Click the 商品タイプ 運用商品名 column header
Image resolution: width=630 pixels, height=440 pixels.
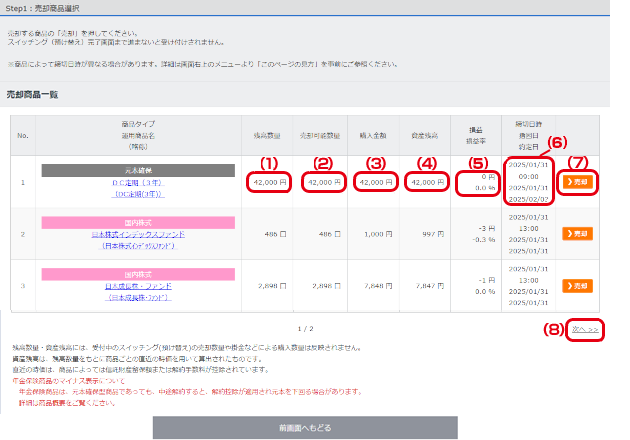coord(138,135)
